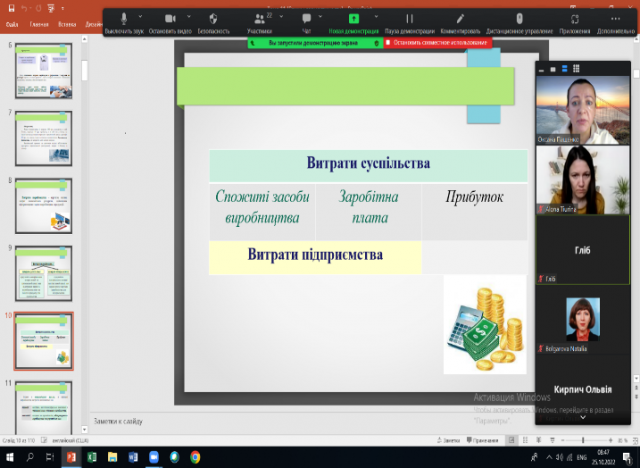Screen dimensions: 640x468
Task: Open Remote Control mouse option
Action: (x=519, y=23)
